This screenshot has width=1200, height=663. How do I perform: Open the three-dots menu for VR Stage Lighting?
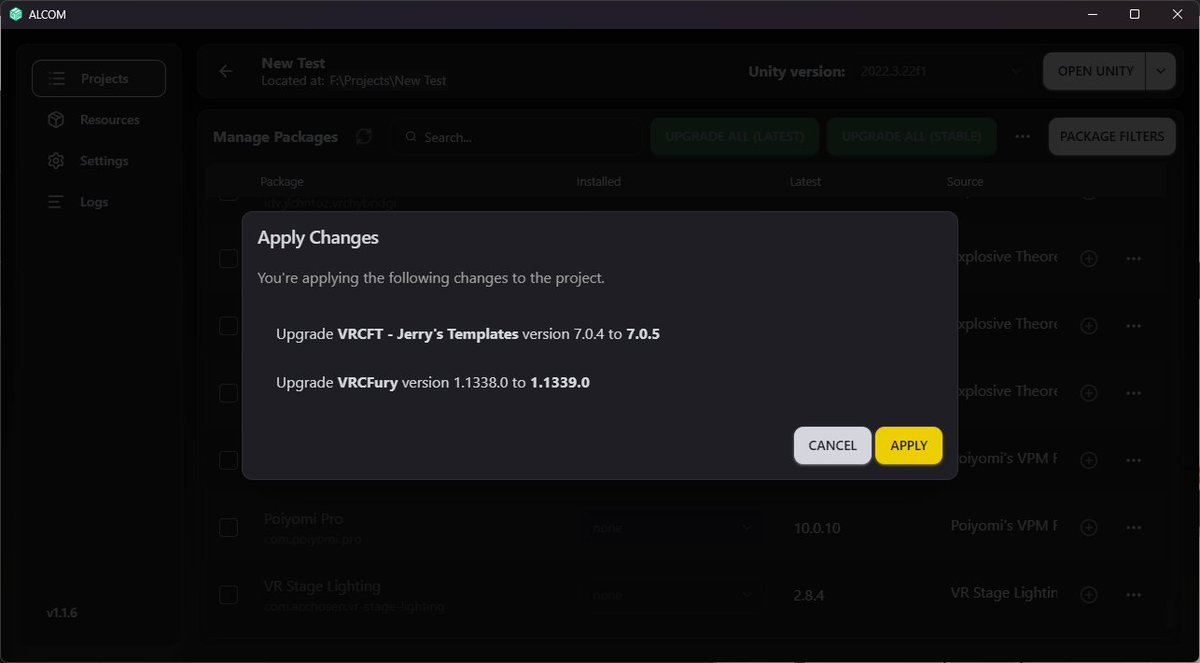(x=1133, y=594)
